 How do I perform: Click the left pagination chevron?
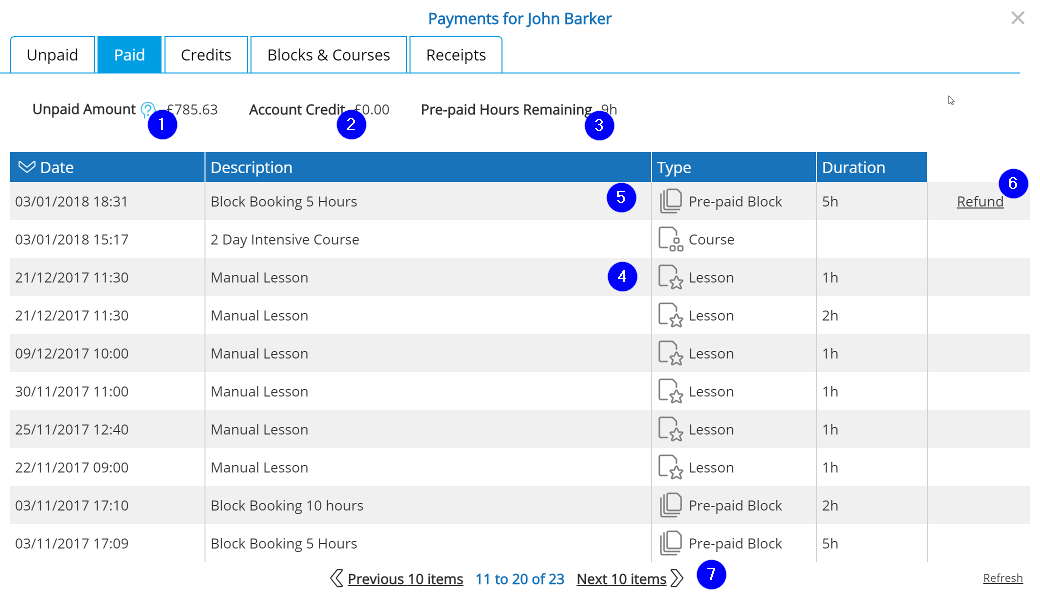click(336, 578)
